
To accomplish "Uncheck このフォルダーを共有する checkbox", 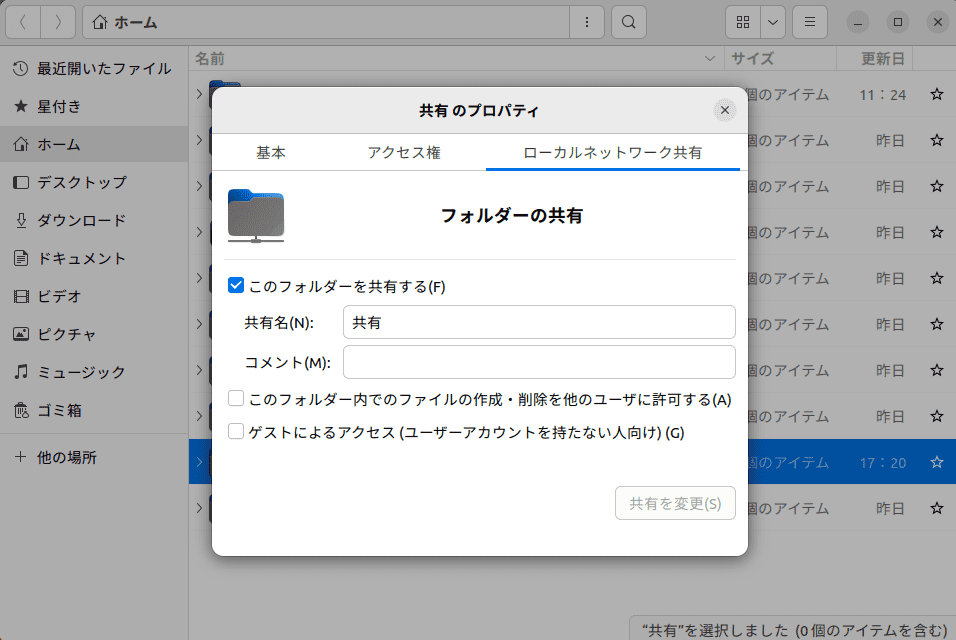I will coord(236,285).
